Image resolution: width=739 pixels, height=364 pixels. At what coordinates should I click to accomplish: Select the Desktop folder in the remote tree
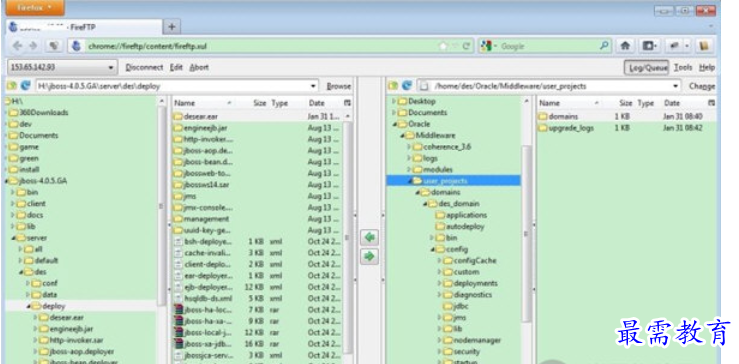click(421, 101)
